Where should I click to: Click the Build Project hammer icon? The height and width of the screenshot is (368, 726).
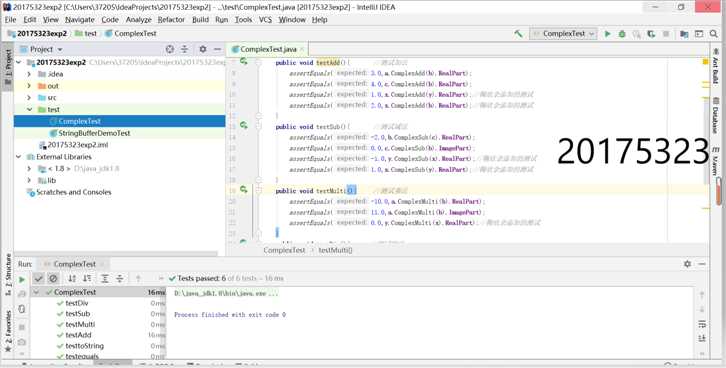(518, 34)
